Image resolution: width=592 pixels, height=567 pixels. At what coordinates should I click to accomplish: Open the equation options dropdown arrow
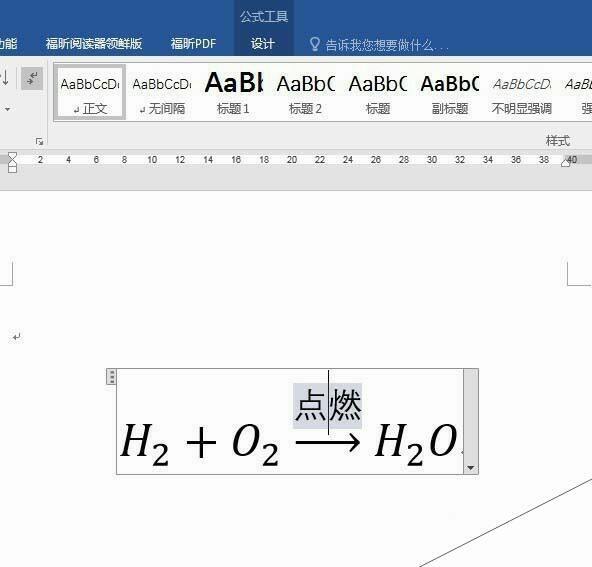(470, 468)
